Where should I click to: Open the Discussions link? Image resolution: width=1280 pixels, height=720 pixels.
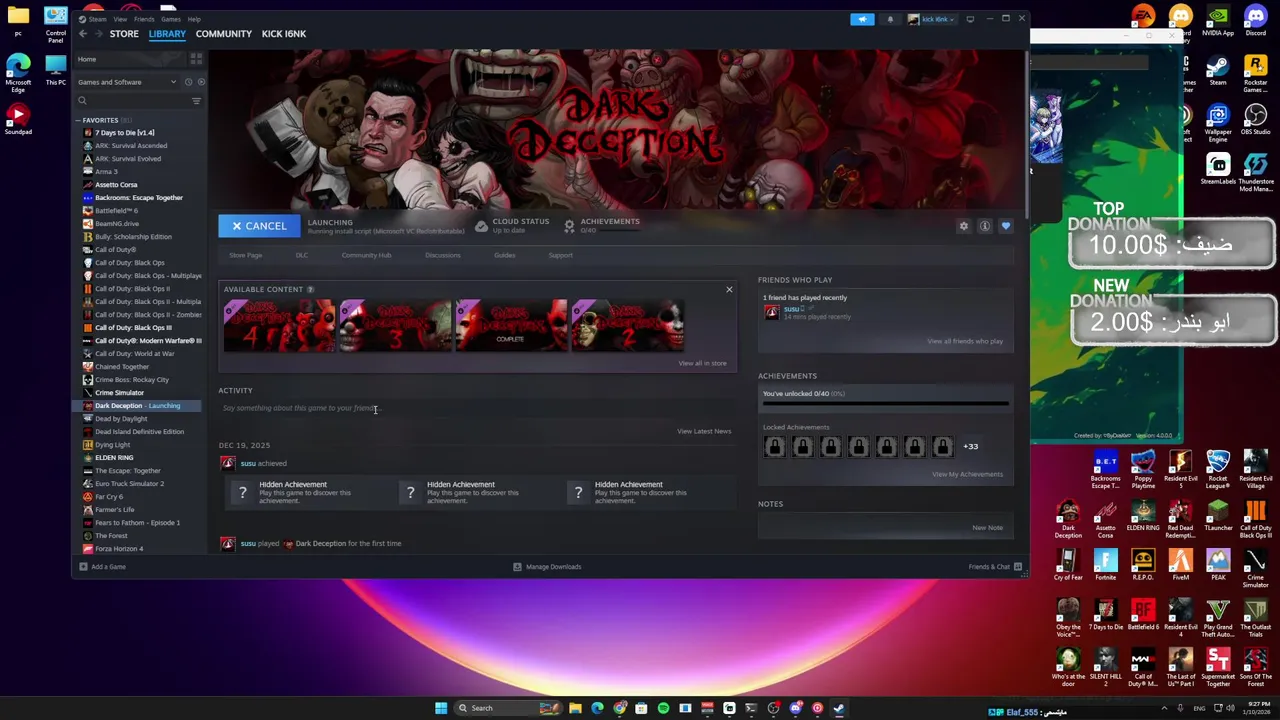(x=443, y=255)
